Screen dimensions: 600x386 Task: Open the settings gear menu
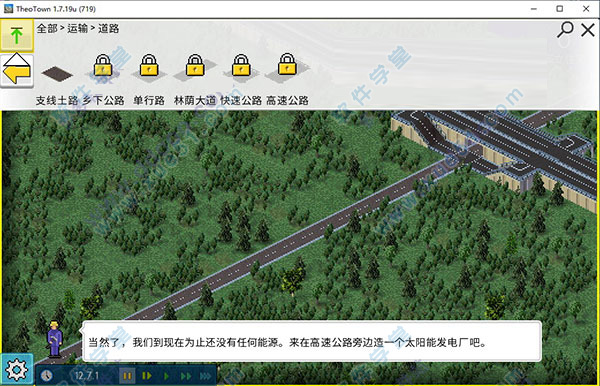[x=16, y=369]
